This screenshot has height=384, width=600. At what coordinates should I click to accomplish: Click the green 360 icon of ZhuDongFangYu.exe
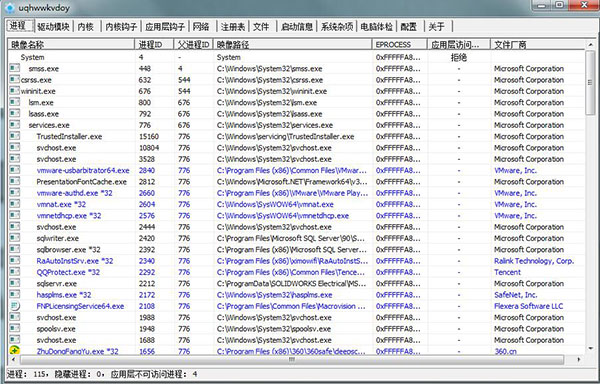(15, 350)
